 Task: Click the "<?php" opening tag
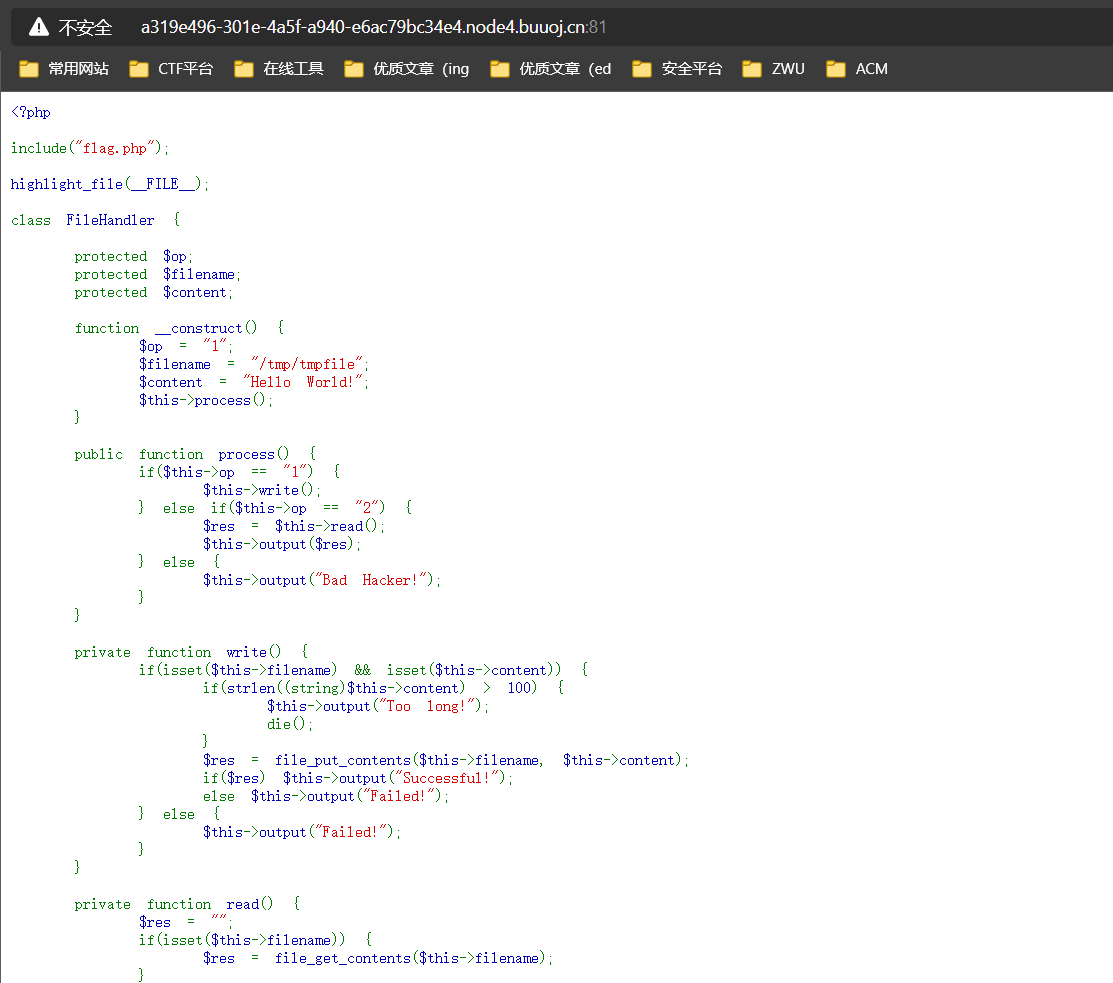tap(31, 112)
